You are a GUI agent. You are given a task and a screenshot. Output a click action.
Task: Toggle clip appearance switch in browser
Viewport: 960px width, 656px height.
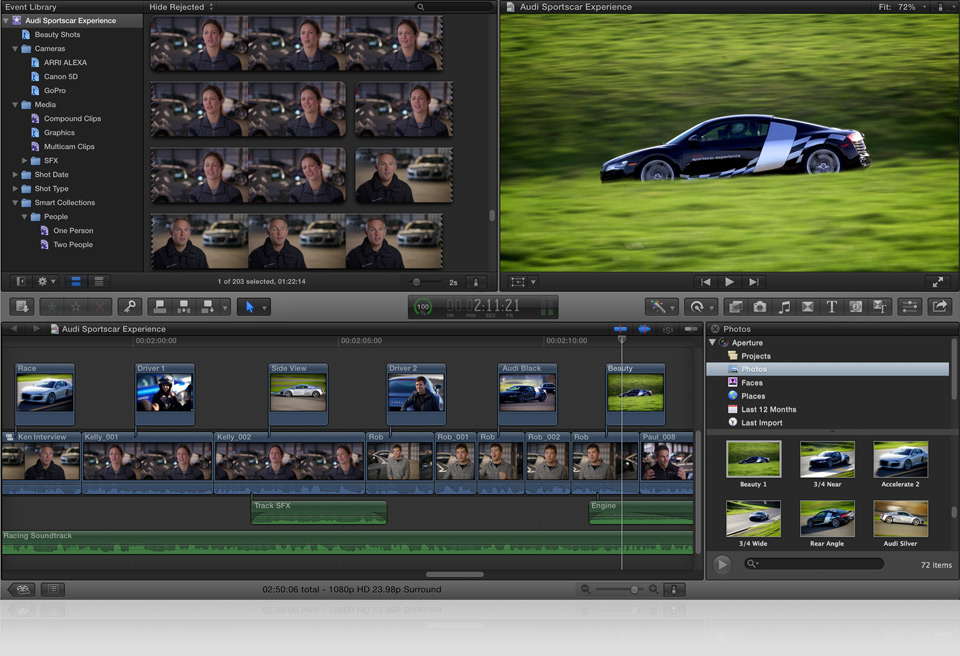(x=476, y=282)
